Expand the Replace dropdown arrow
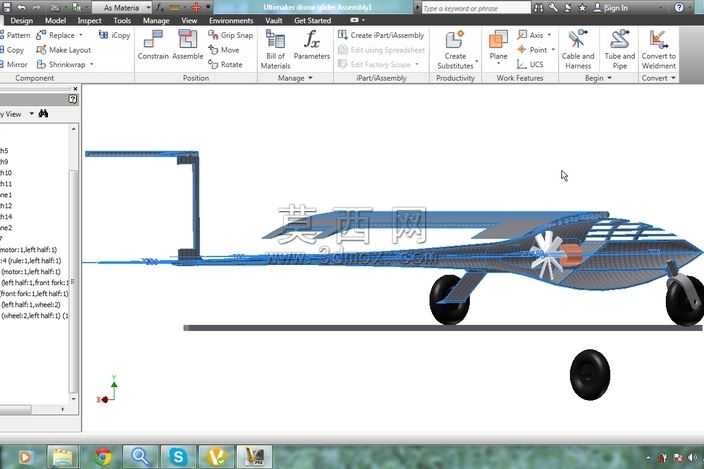This screenshot has height=469, width=704. pyautogui.click(x=81, y=35)
